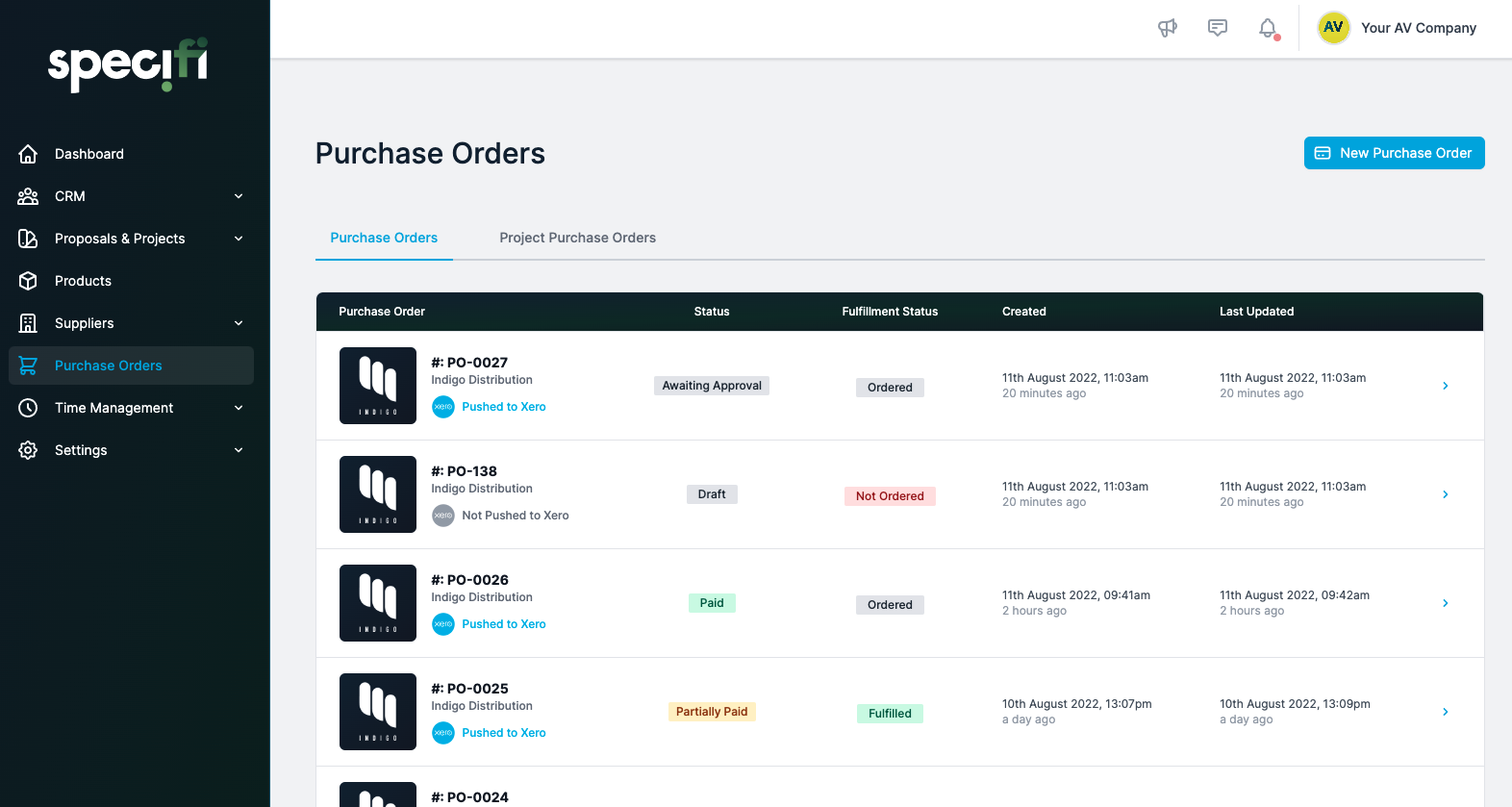Click the Products box icon
Image resolution: width=1512 pixels, height=807 pixels.
click(28, 281)
